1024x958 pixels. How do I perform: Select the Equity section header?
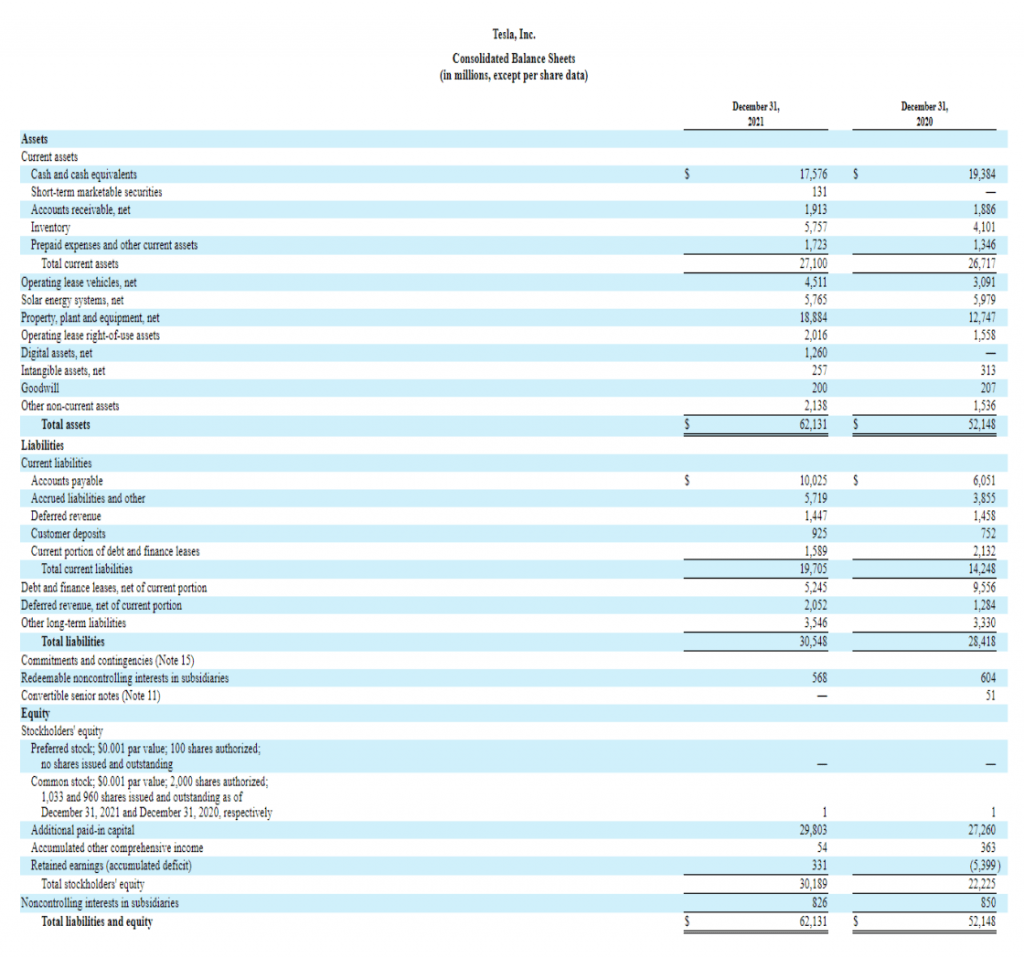tap(36, 713)
